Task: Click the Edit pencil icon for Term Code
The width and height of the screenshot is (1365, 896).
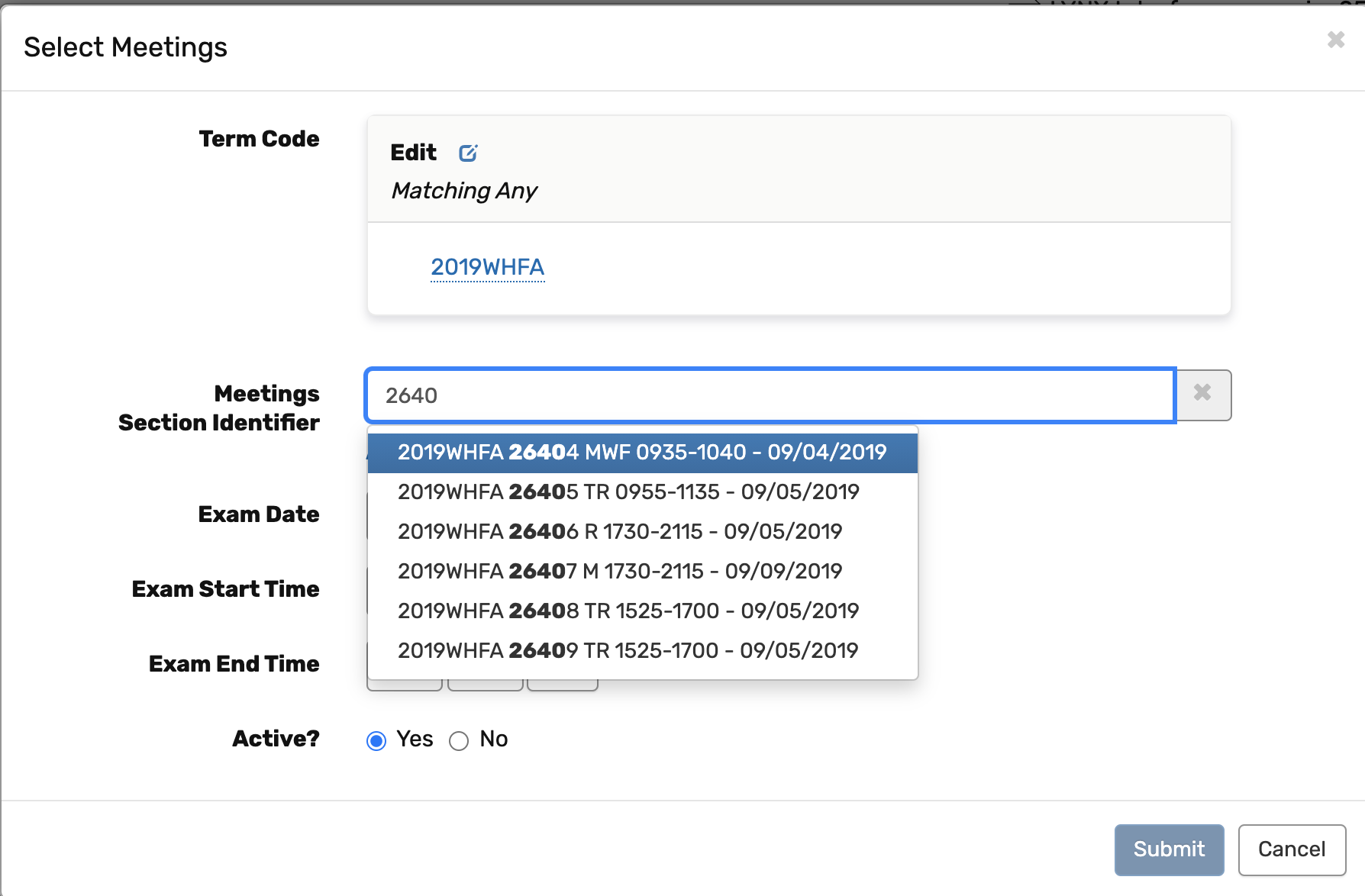Action: (468, 153)
